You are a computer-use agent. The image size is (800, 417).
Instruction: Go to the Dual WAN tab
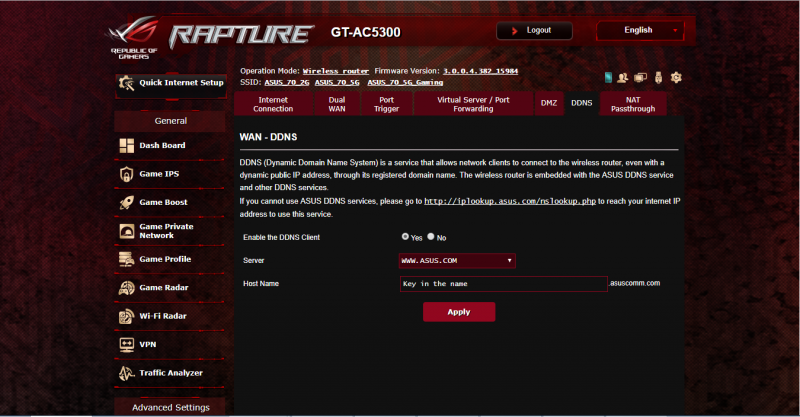coord(337,103)
